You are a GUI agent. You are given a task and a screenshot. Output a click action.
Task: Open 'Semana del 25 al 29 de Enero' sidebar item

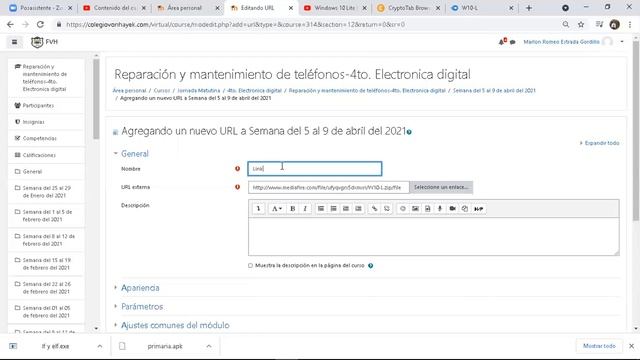coord(46,192)
